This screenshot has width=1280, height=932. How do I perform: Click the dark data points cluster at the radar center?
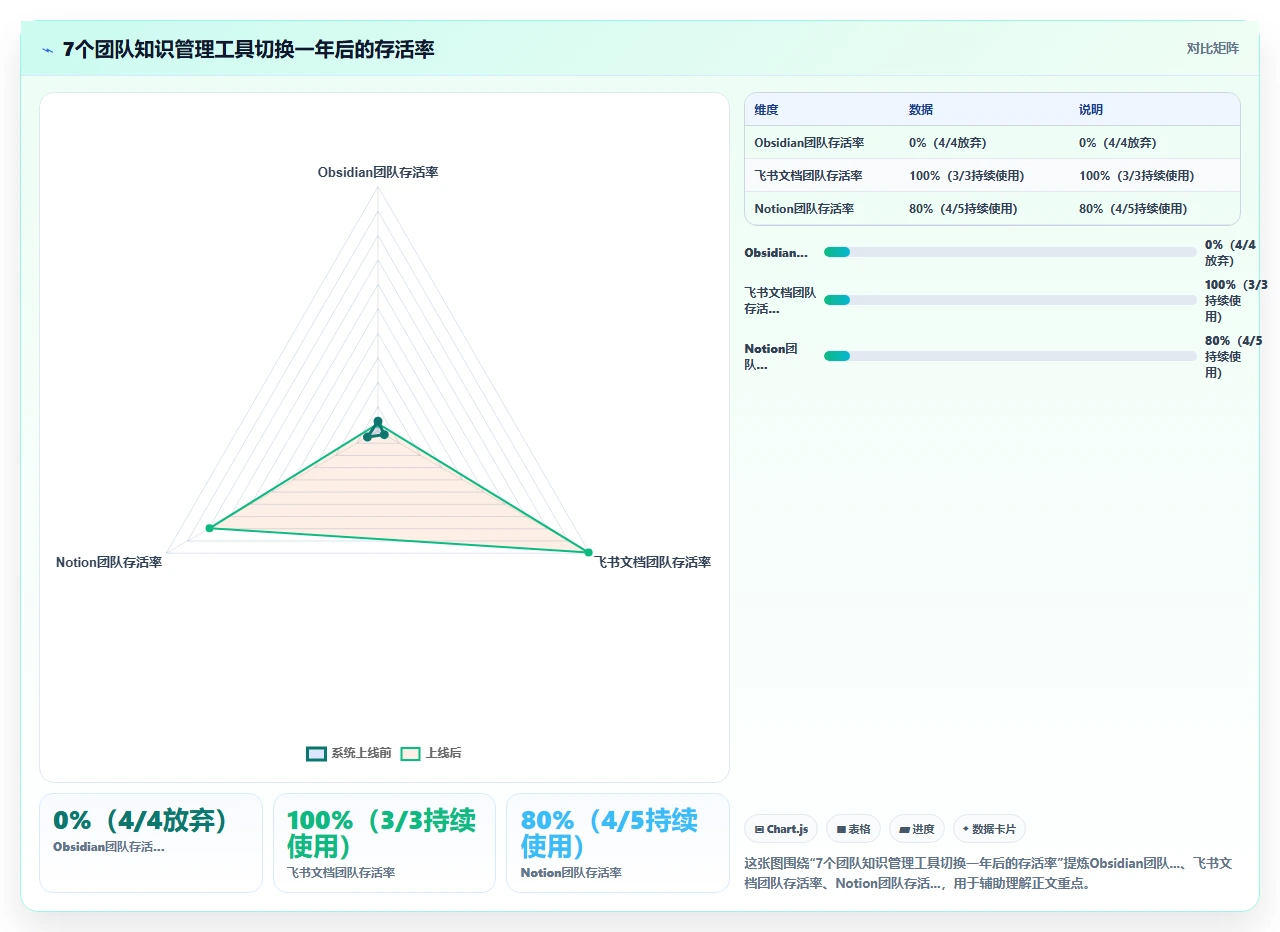[x=376, y=430]
